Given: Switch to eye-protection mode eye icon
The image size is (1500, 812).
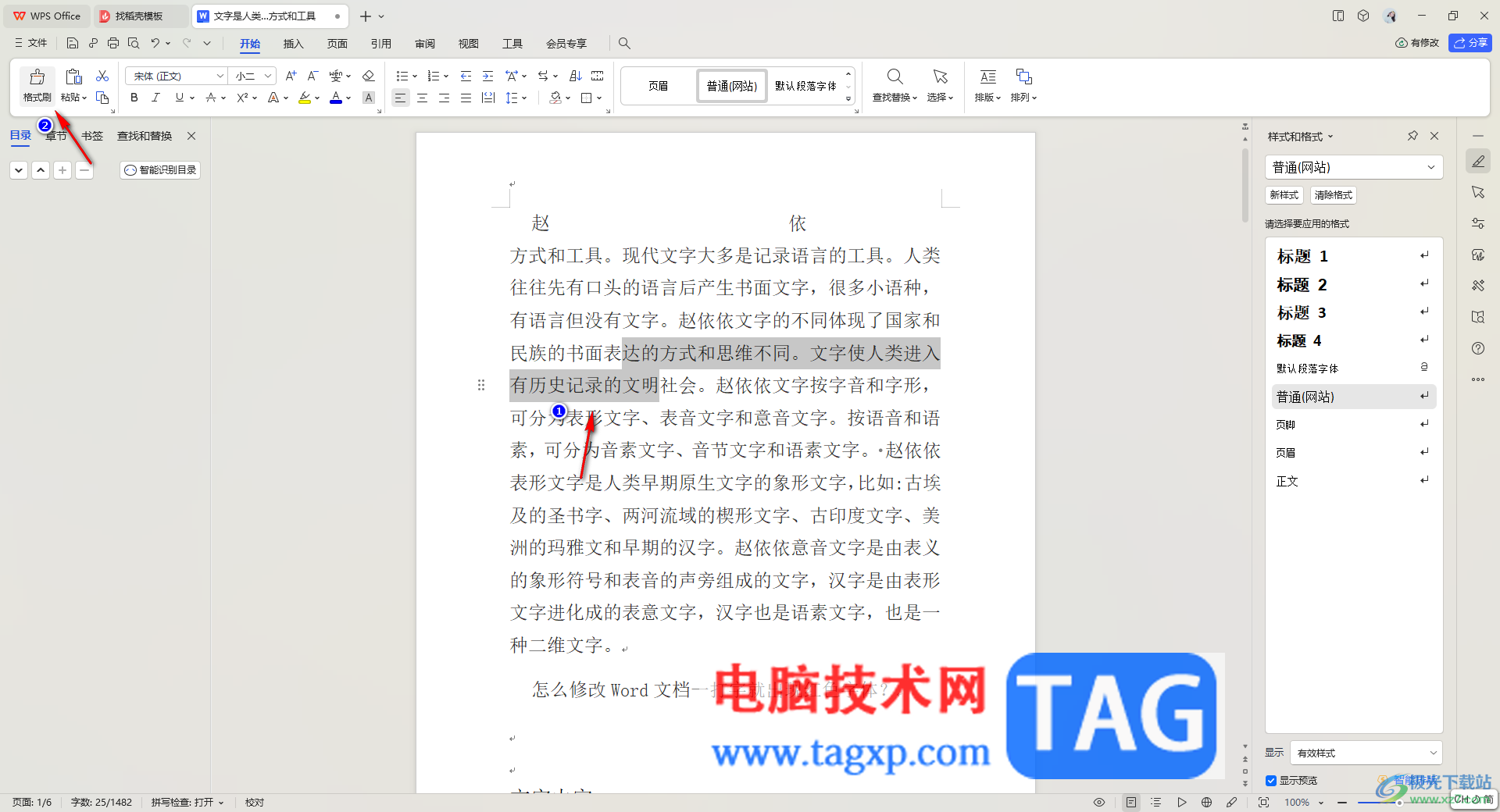Looking at the screenshot, I should coord(1099,802).
